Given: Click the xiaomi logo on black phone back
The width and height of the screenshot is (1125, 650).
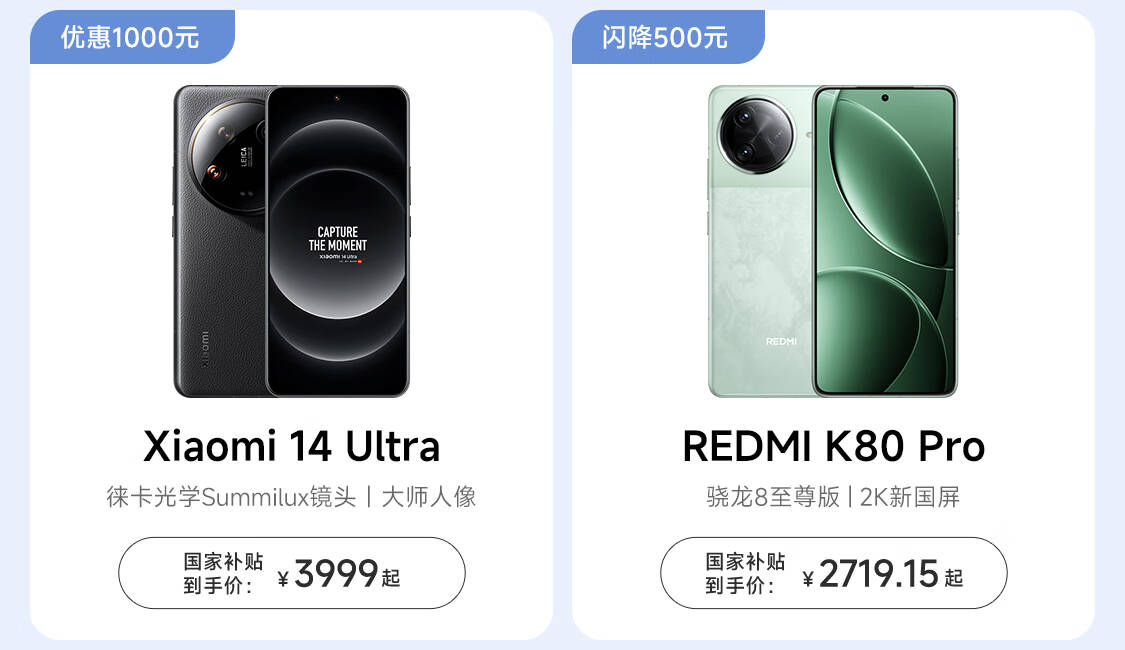Looking at the screenshot, I should (204, 349).
